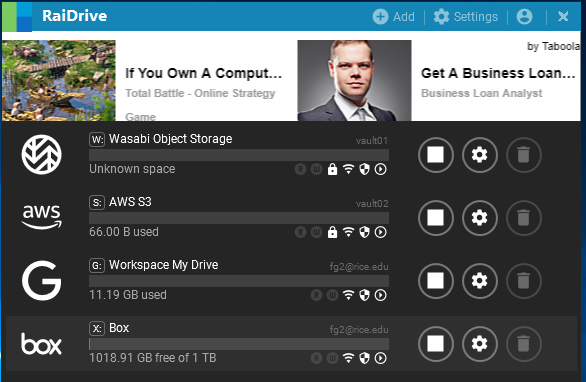This screenshot has height=382, width=586.
Task: Disconnect the Wasabi Object Storage drive
Action: (x=436, y=154)
